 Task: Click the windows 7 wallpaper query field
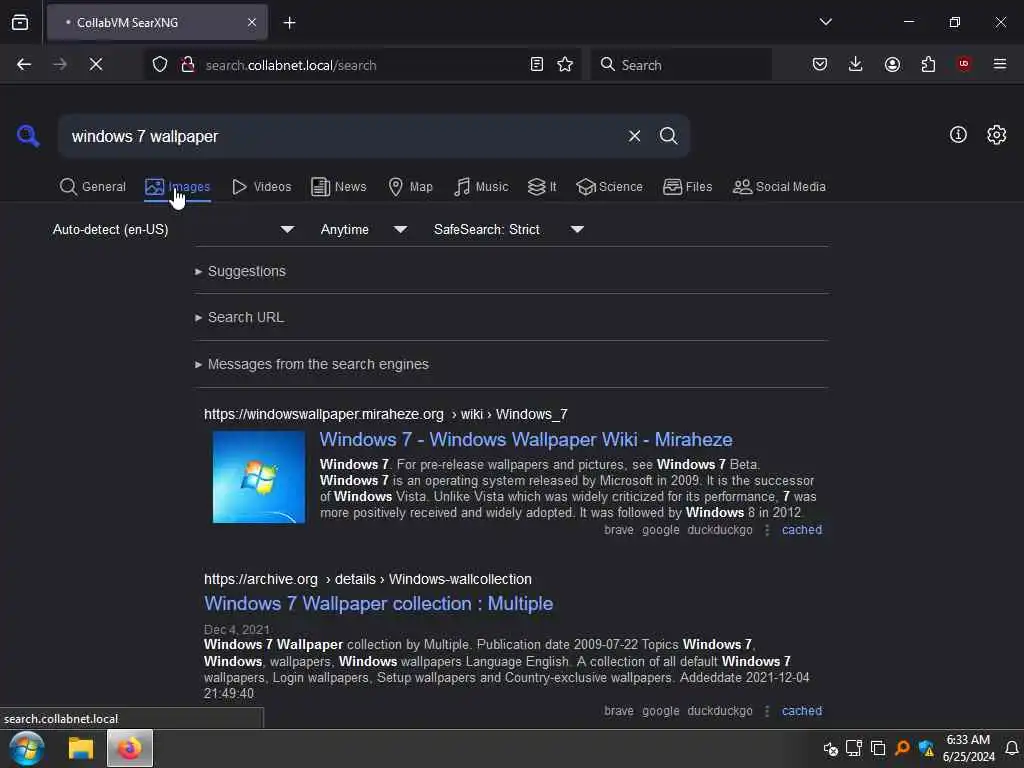click(x=340, y=136)
